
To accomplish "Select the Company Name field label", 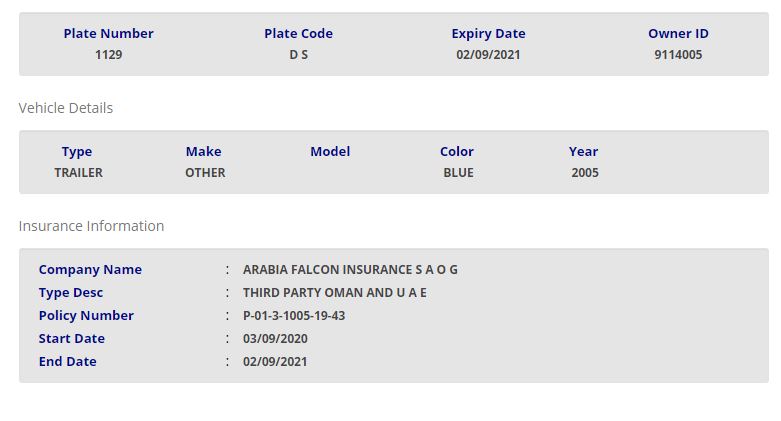I will 90,270.
